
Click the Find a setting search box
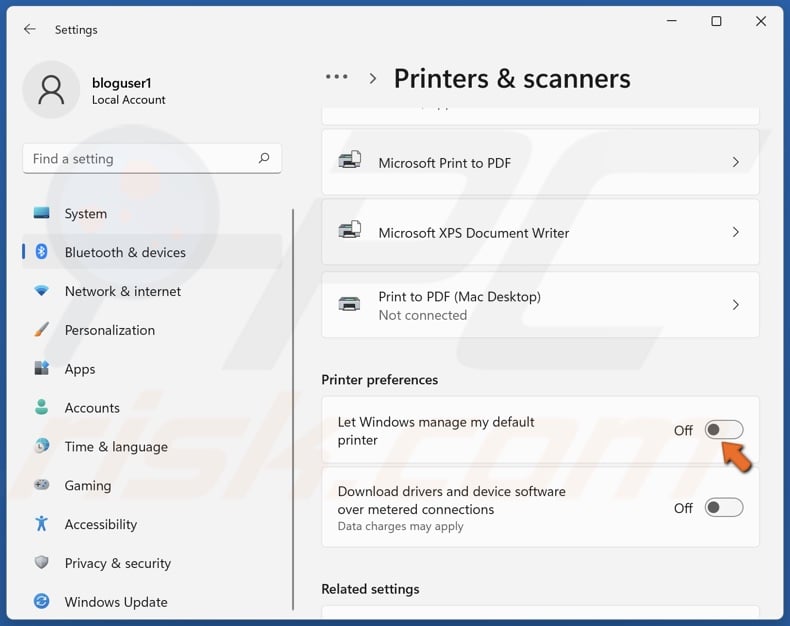152,158
